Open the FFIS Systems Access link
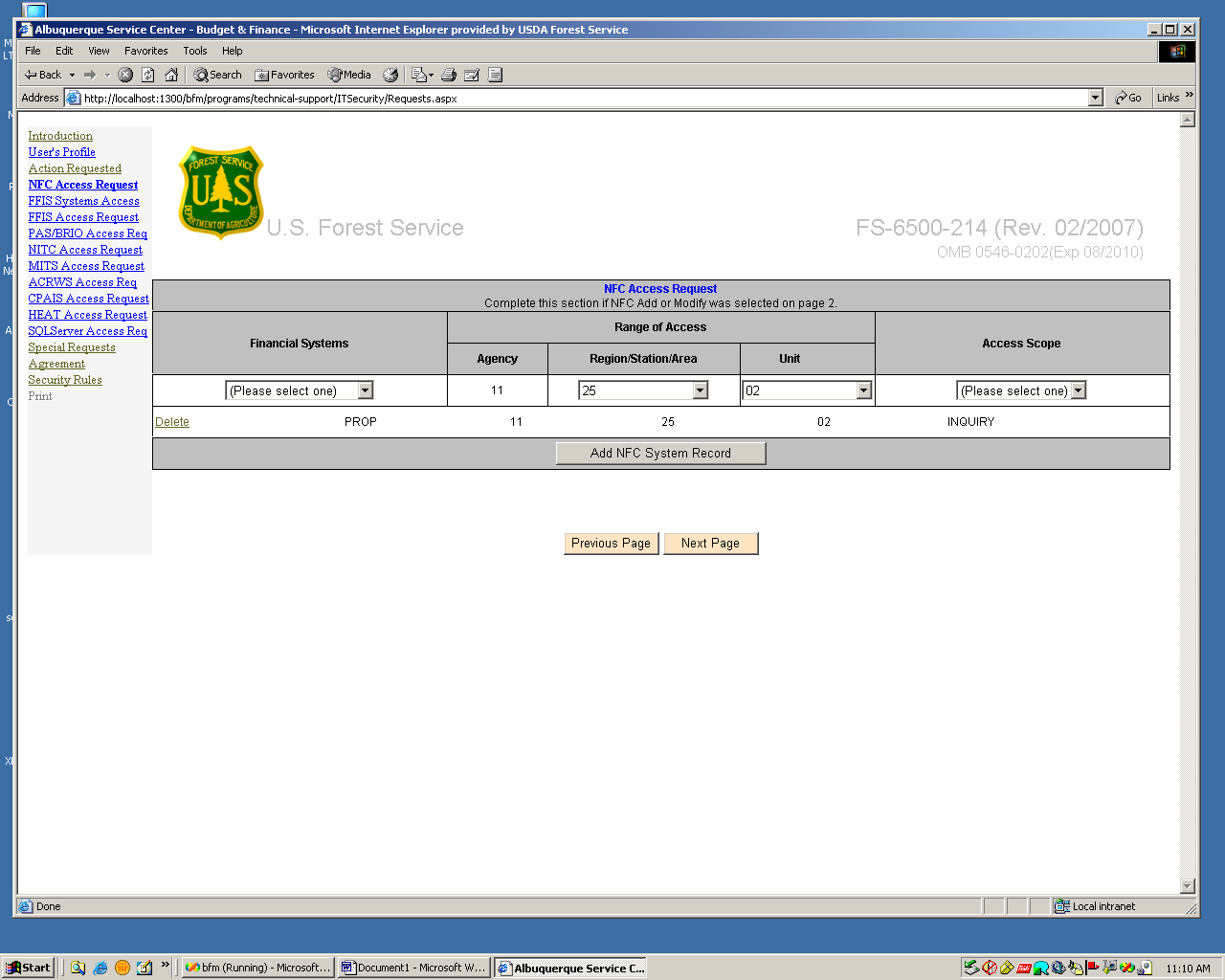Screen dimensions: 1225x980 coord(83,201)
